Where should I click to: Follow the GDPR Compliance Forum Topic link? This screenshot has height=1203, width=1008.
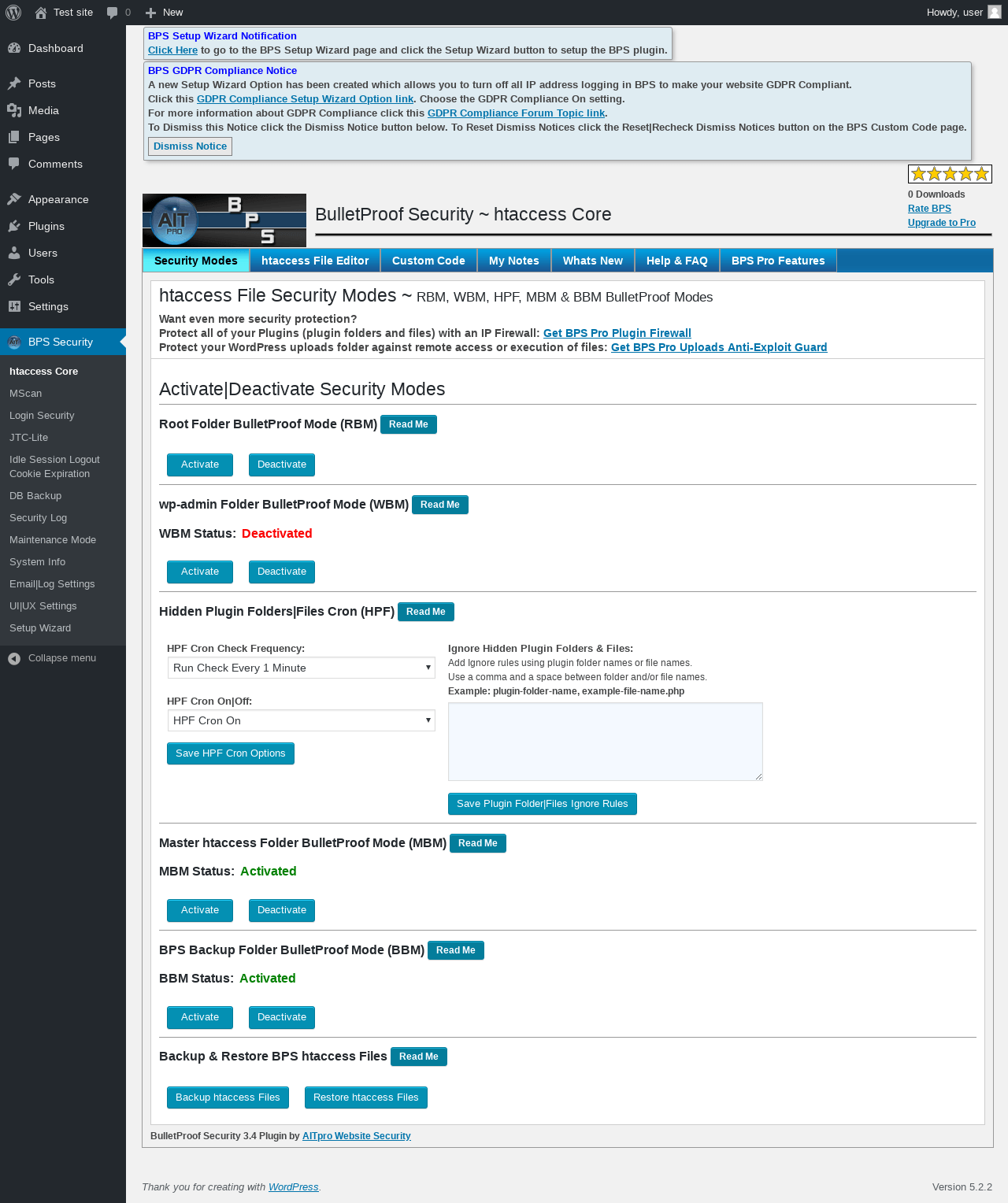click(x=517, y=113)
